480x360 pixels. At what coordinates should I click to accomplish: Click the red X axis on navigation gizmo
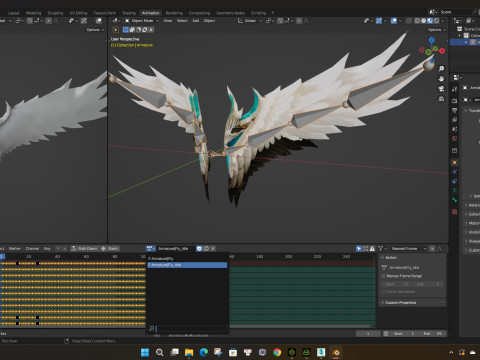click(442, 51)
